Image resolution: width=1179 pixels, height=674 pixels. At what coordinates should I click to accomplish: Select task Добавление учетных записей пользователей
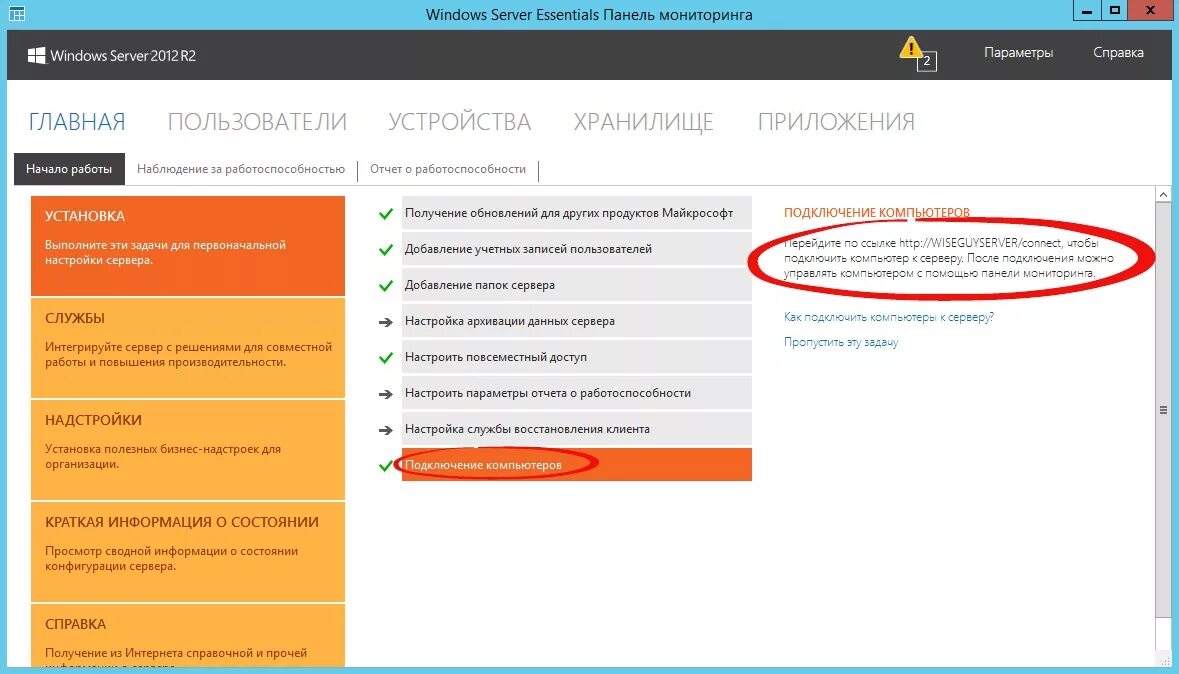pyautogui.click(x=577, y=249)
